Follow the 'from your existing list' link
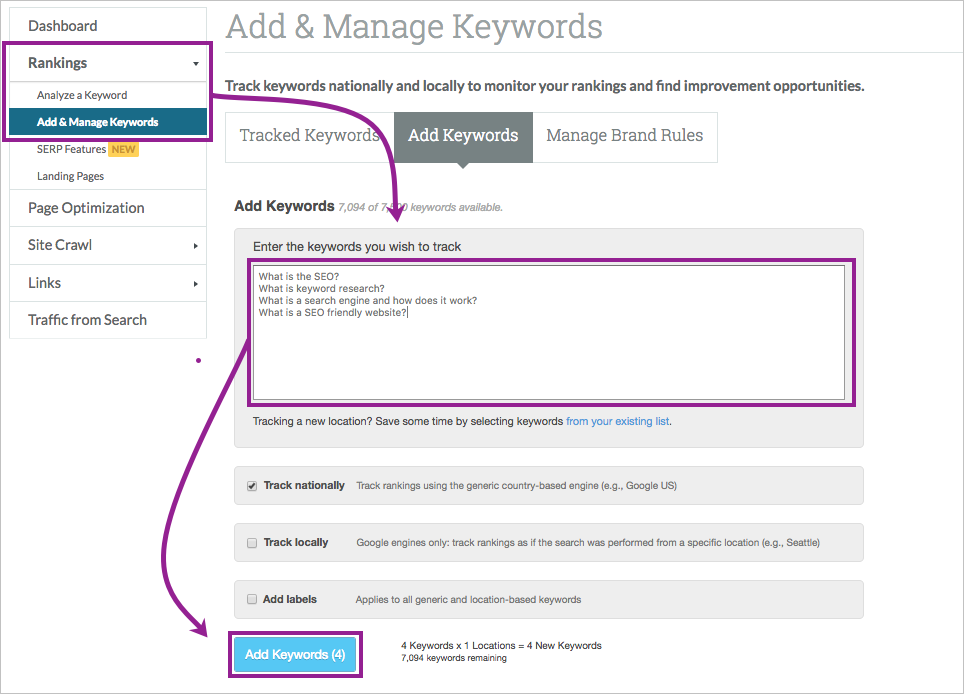Screen dimensions: 964x694 pyautogui.click(x=617, y=422)
